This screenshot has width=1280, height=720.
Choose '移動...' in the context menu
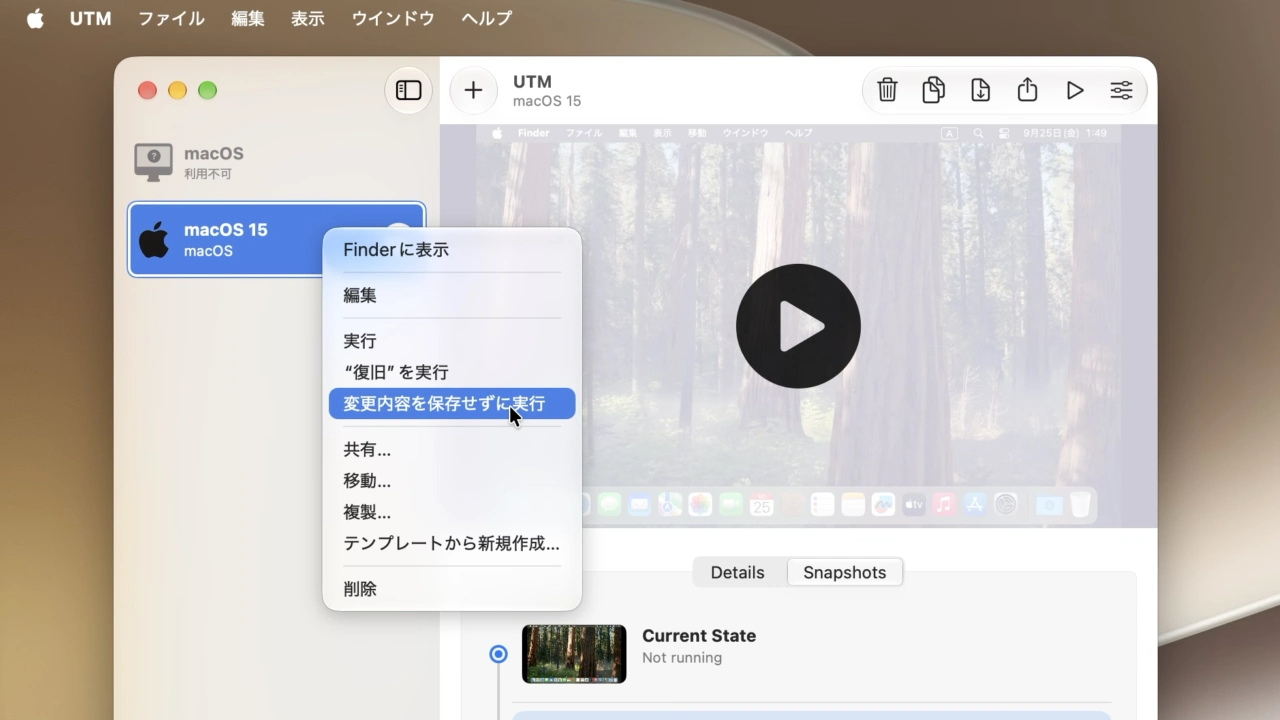[452, 481]
